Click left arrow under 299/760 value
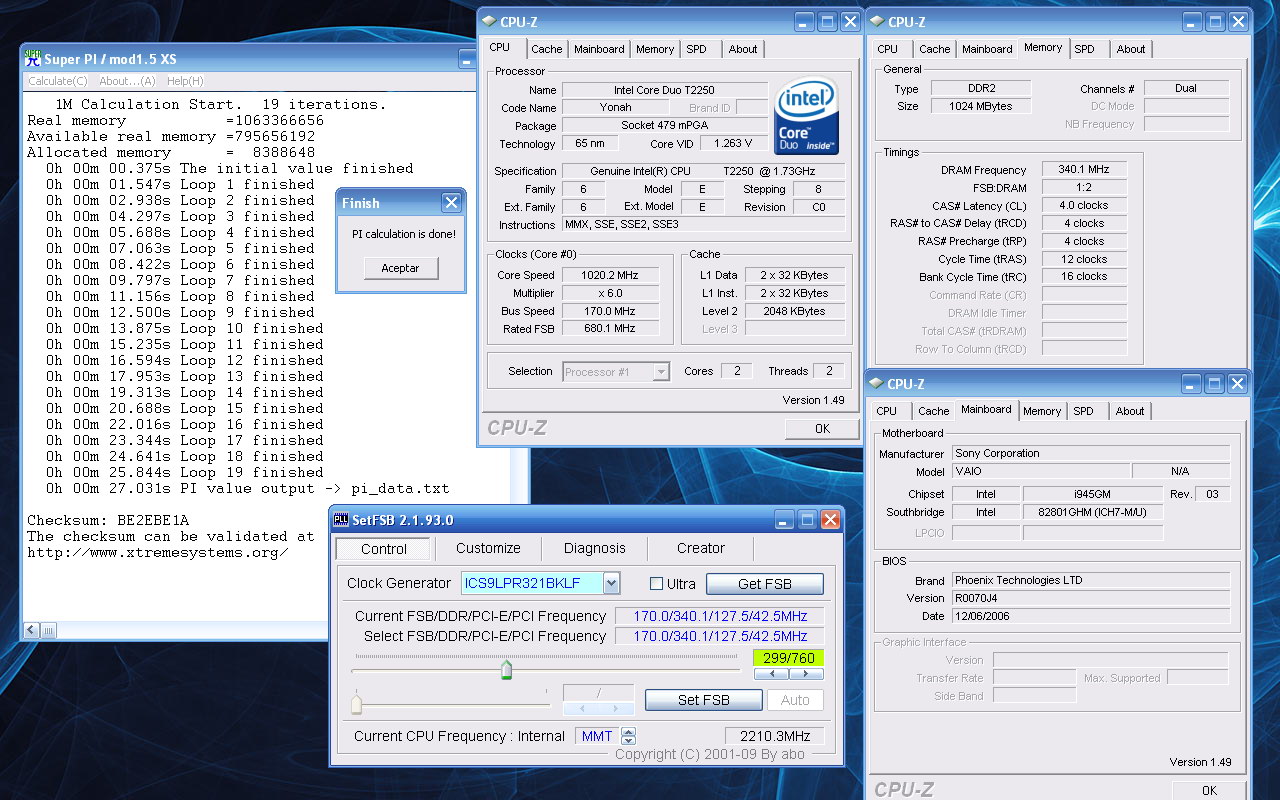The height and width of the screenshot is (800, 1280). tap(771, 674)
